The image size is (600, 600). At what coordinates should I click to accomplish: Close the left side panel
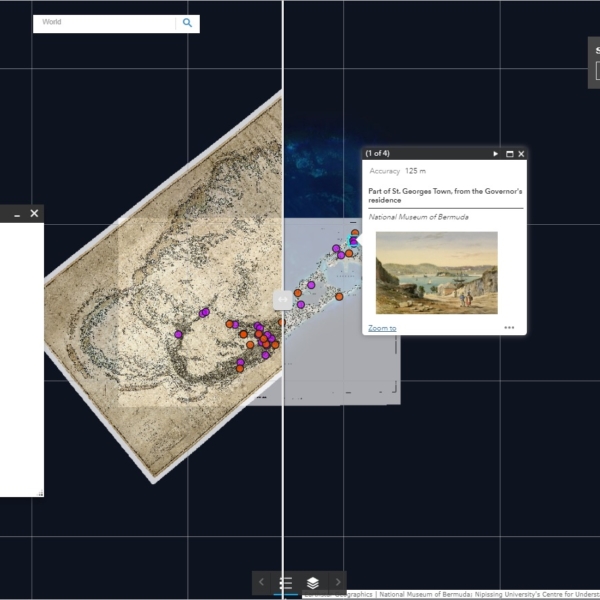[34, 213]
